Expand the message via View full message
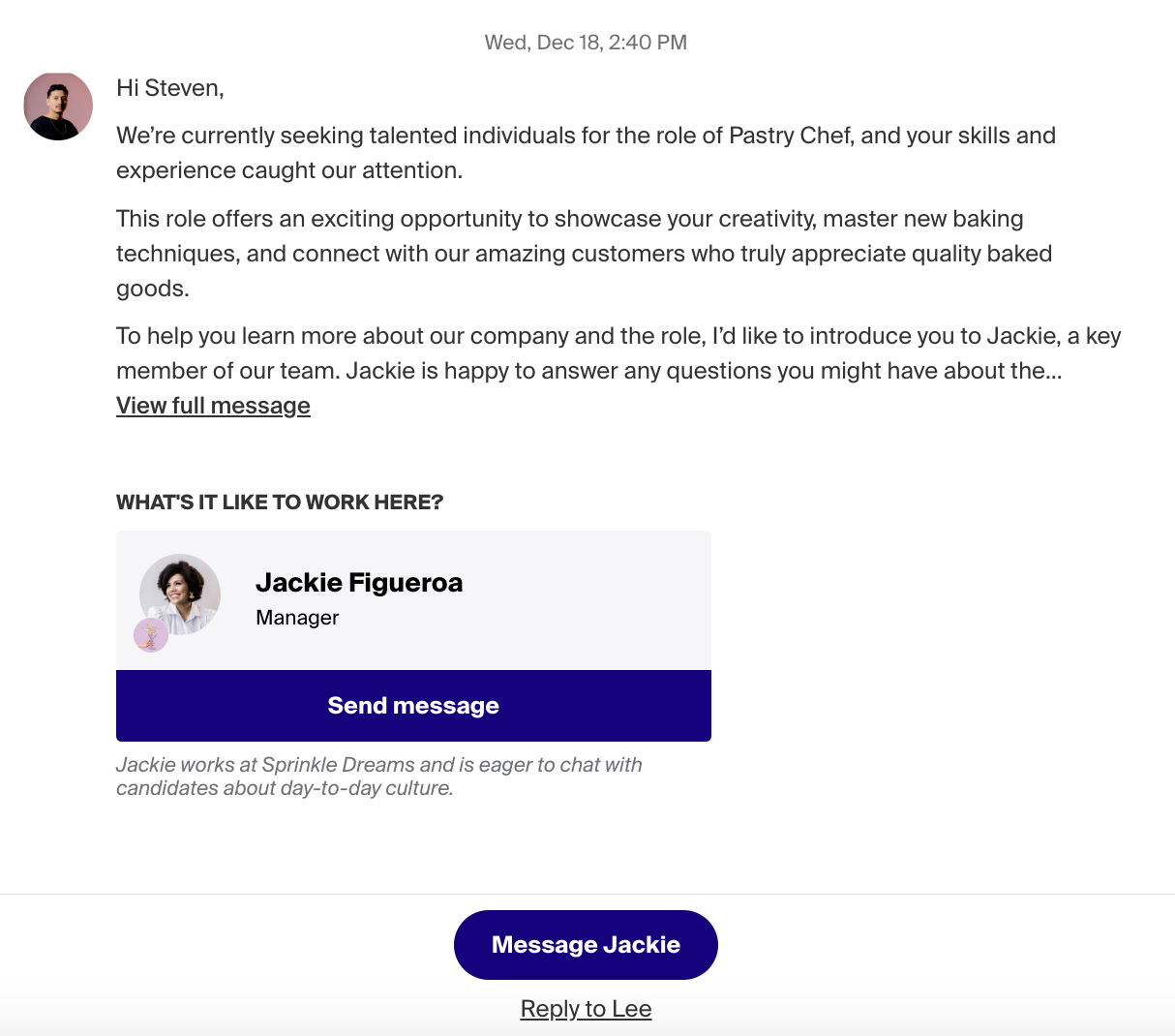 pos(213,406)
